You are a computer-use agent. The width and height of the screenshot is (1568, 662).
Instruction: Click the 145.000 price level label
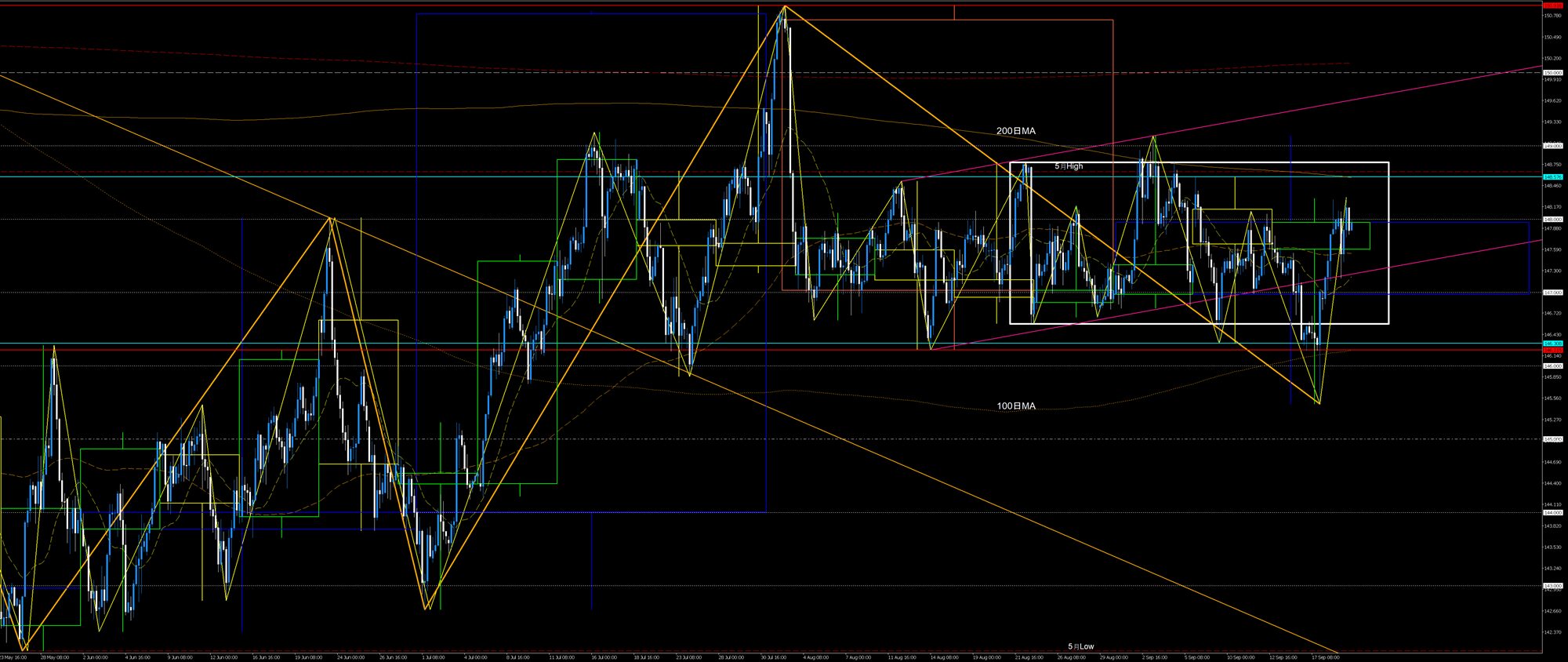pos(1552,439)
